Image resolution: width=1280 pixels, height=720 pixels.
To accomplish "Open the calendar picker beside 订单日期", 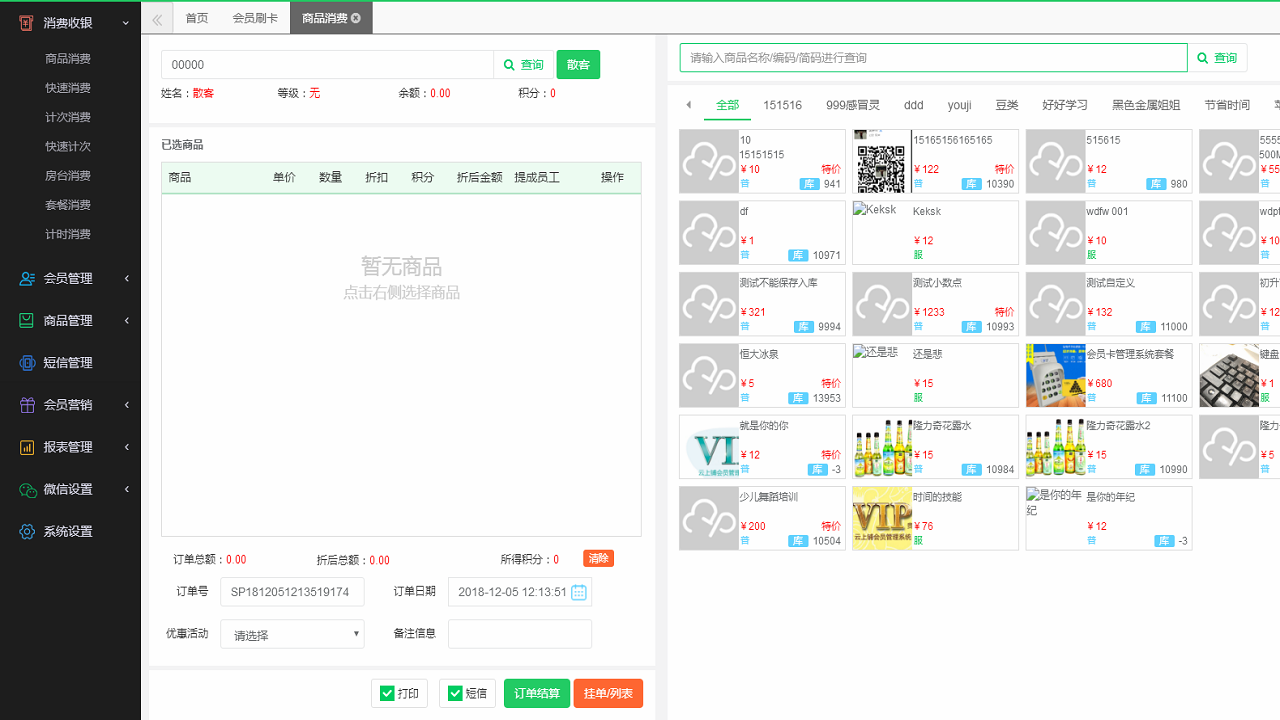I will 577,592.
